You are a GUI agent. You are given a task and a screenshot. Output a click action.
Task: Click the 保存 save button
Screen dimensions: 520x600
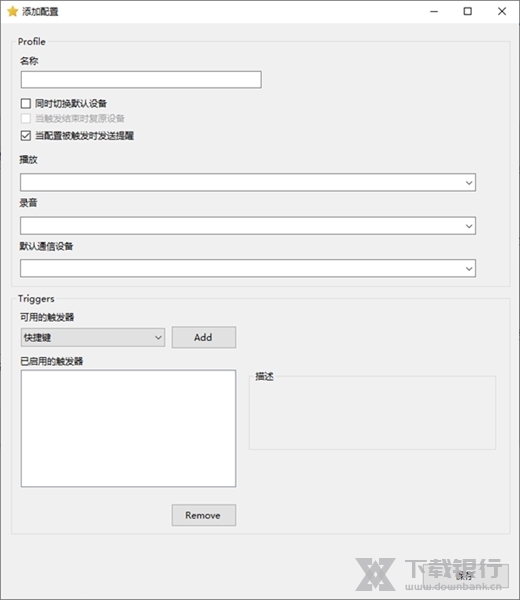466,576
